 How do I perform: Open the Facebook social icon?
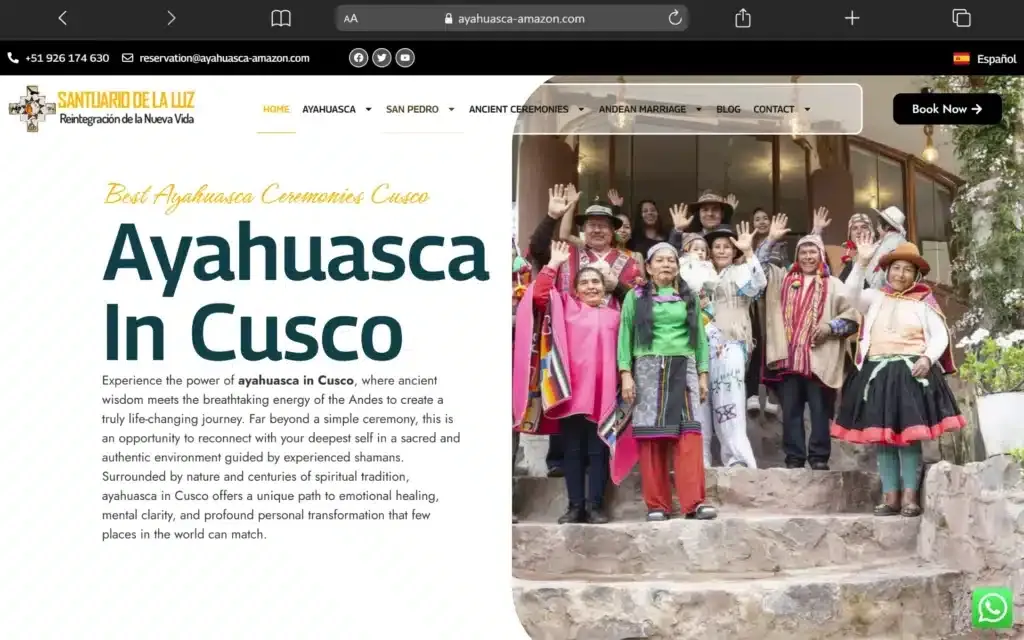click(x=358, y=57)
